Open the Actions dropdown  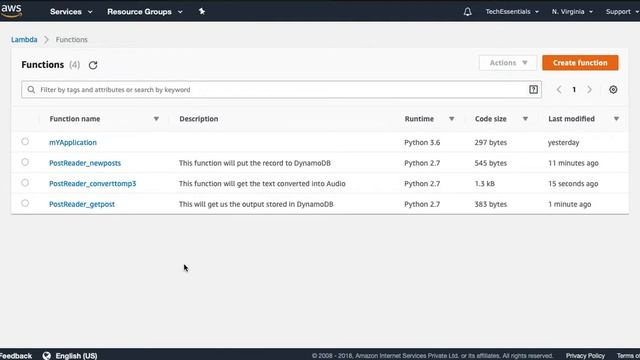[508, 63]
